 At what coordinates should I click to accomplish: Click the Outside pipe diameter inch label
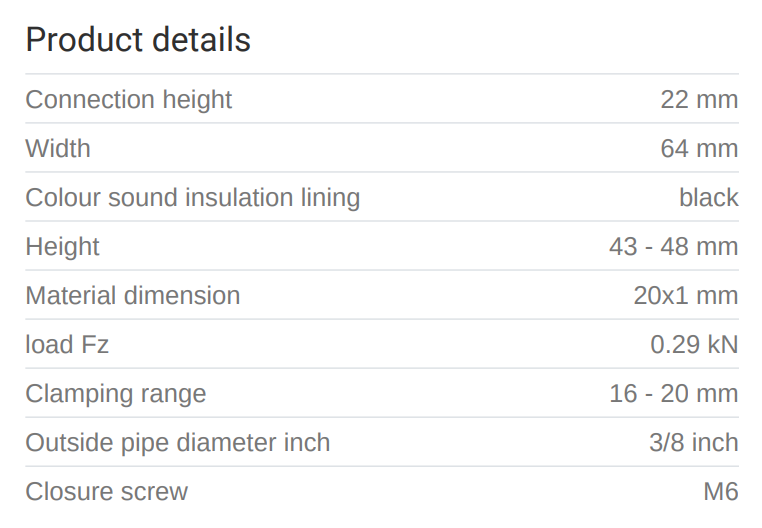coord(177,443)
